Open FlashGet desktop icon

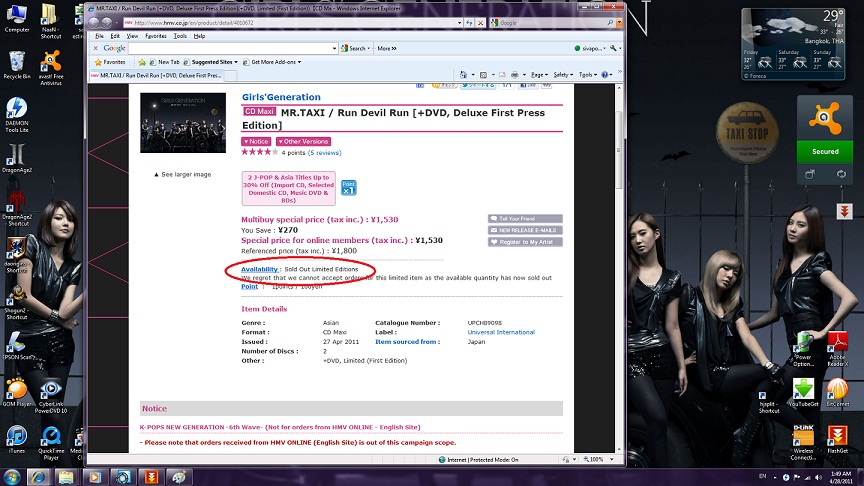click(x=837, y=439)
